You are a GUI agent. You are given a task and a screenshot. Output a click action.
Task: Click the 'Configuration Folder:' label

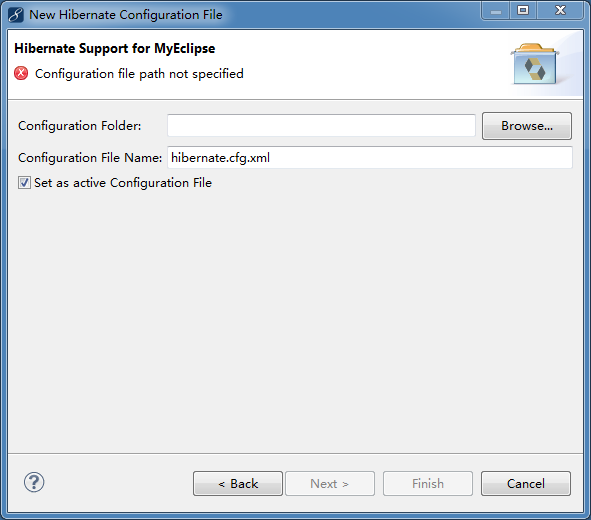[x=80, y=125]
